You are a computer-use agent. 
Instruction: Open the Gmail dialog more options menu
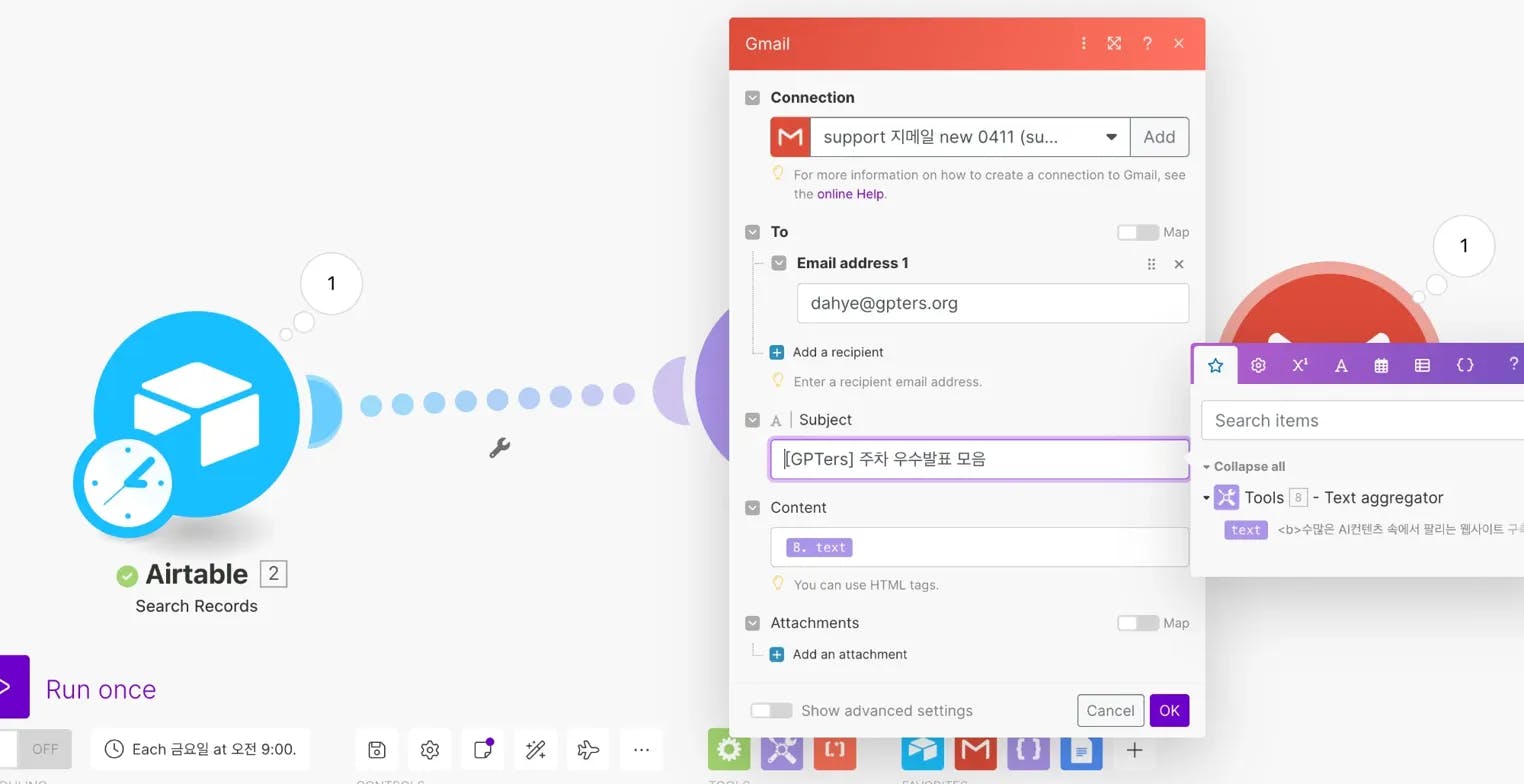coord(1083,43)
